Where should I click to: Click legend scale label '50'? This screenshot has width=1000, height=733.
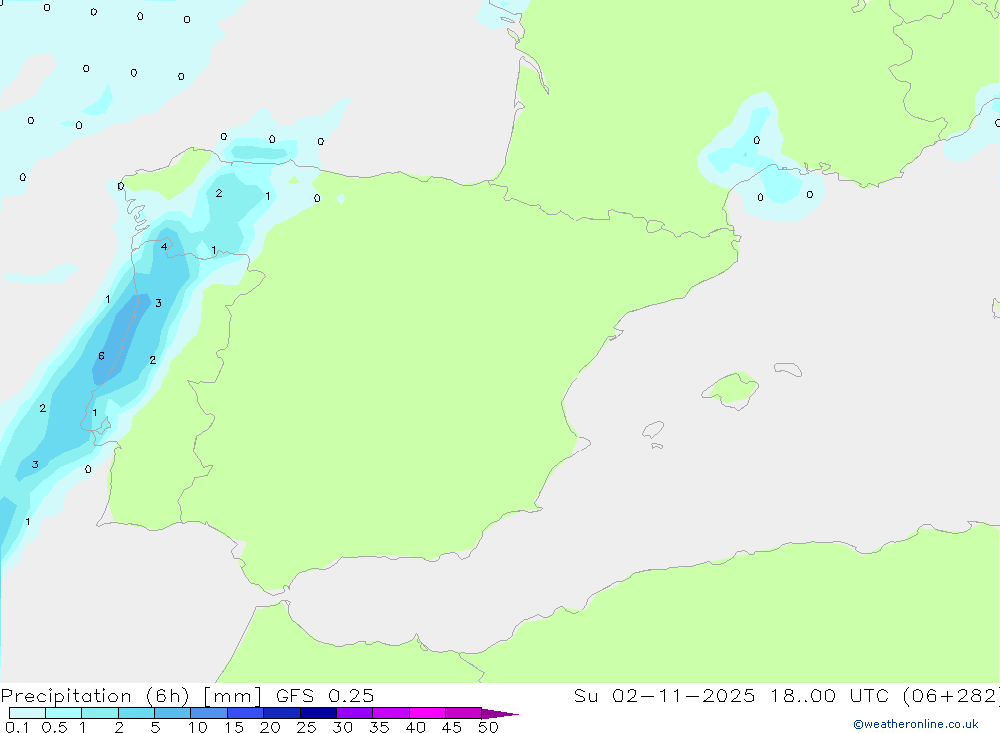pos(488,727)
